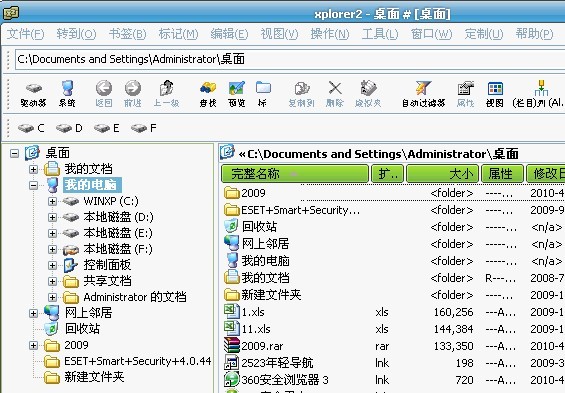Screen dimensions: 565x393
Task: Open the Virtual Folder (虚拟夹) tool
Action: coord(368,94)
